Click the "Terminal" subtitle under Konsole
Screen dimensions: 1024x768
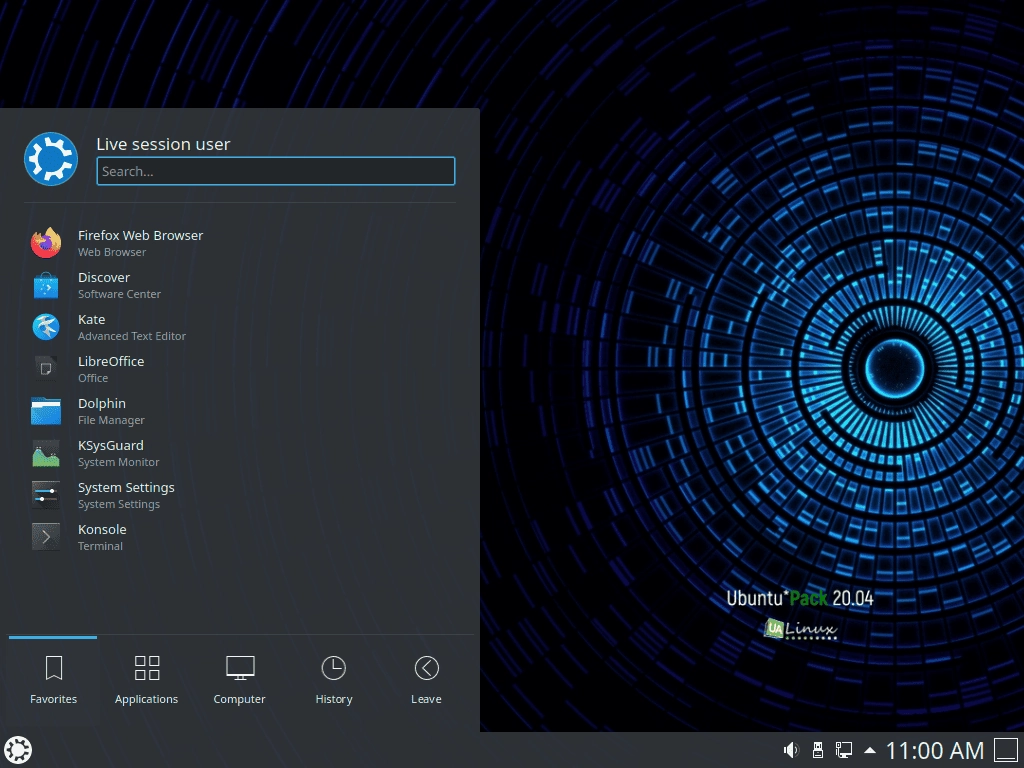point(101,546)
